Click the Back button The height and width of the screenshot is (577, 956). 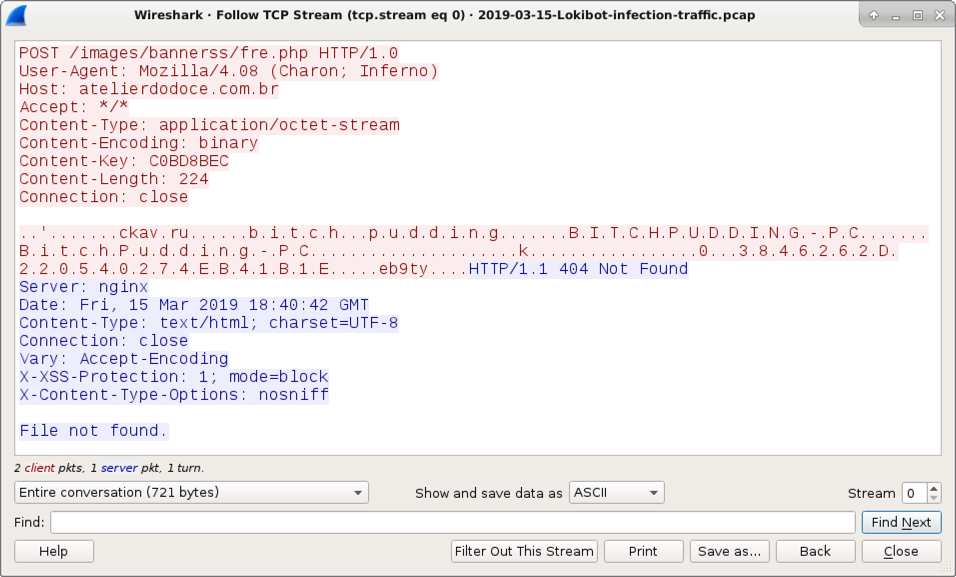click(816, 551)
